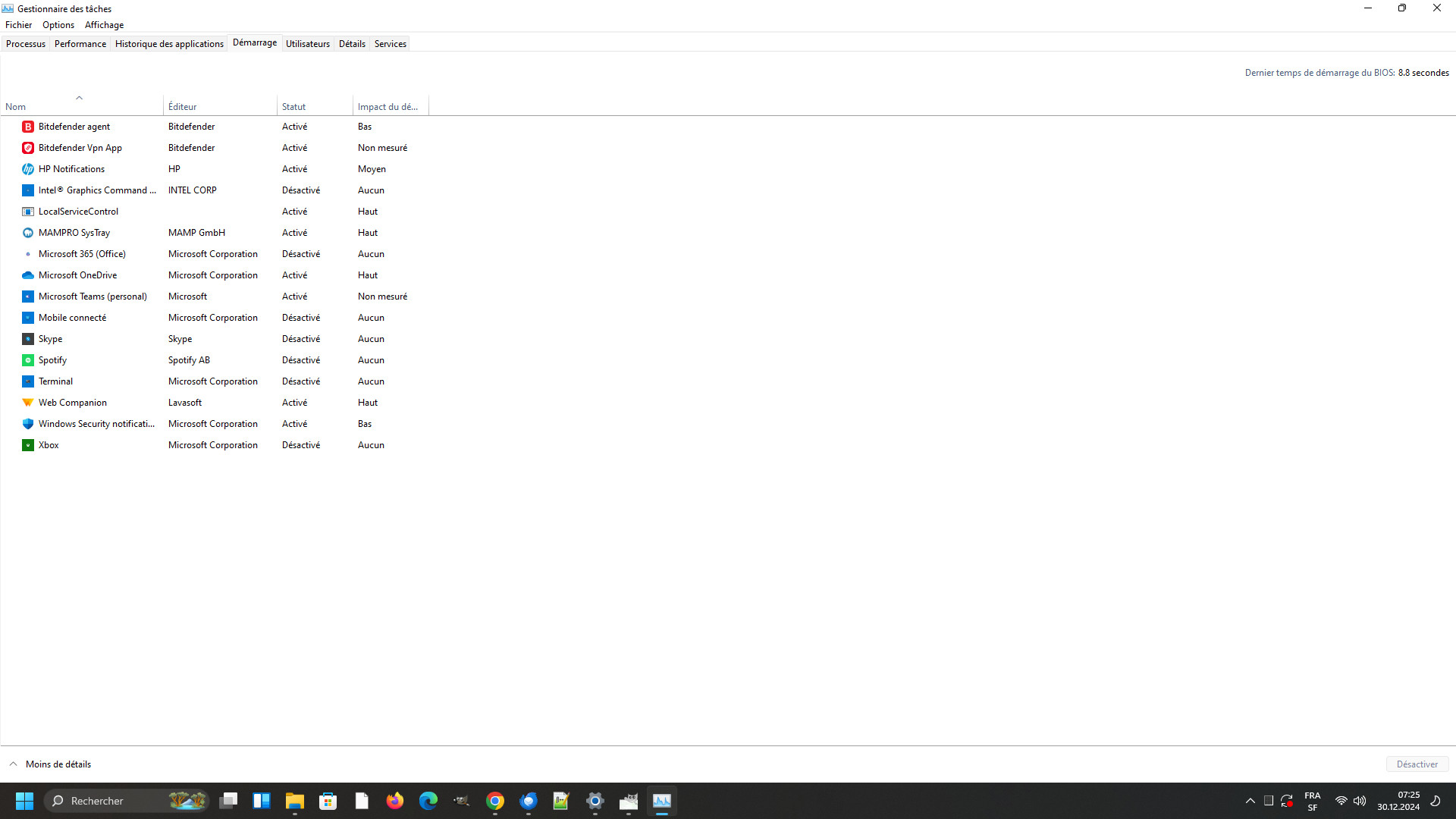The image size is (1456, 819).
Task: Open the volume control in system tray
Action: [1360, 801]
